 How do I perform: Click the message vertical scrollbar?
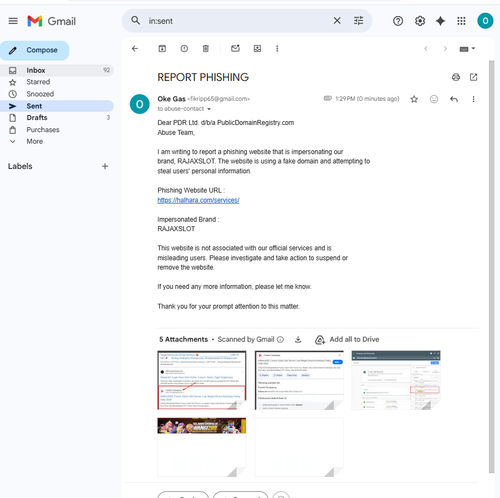(492, 267)
